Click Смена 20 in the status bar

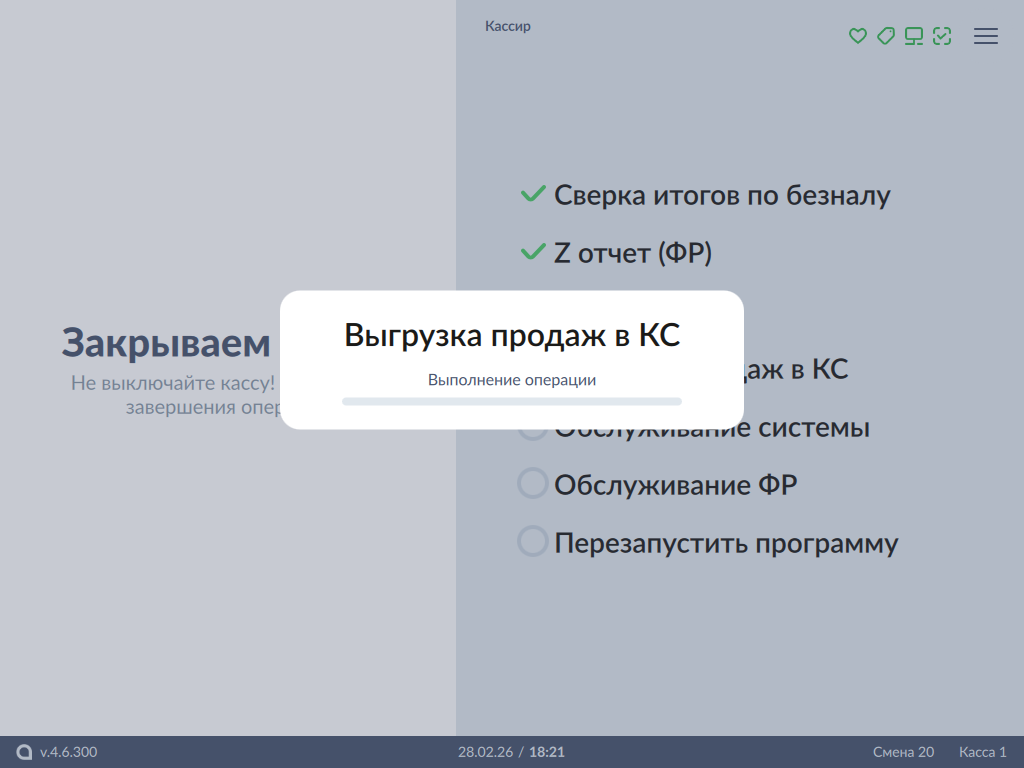pyautogui.click(x=903, y=752)
